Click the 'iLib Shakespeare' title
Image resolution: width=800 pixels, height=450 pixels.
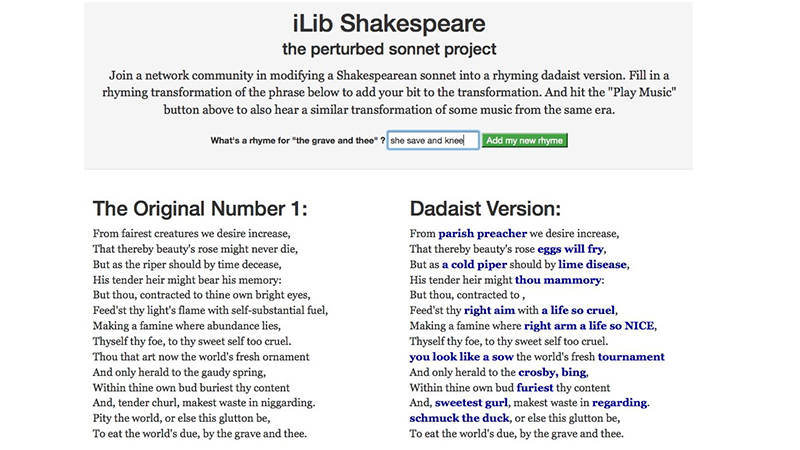tap(389, 23)
